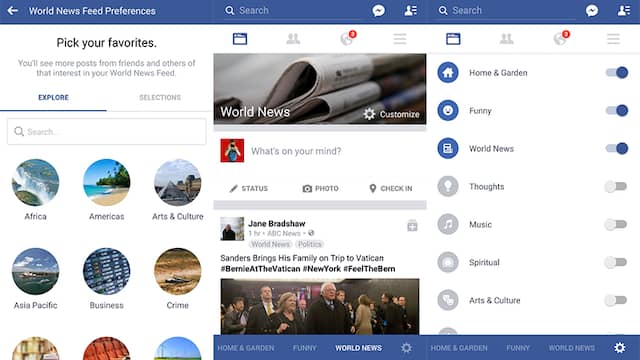The height and width of the screenshot is (360, 640).
Task: Open notifications globe in middle panel
Action: [x=347, y=39]
